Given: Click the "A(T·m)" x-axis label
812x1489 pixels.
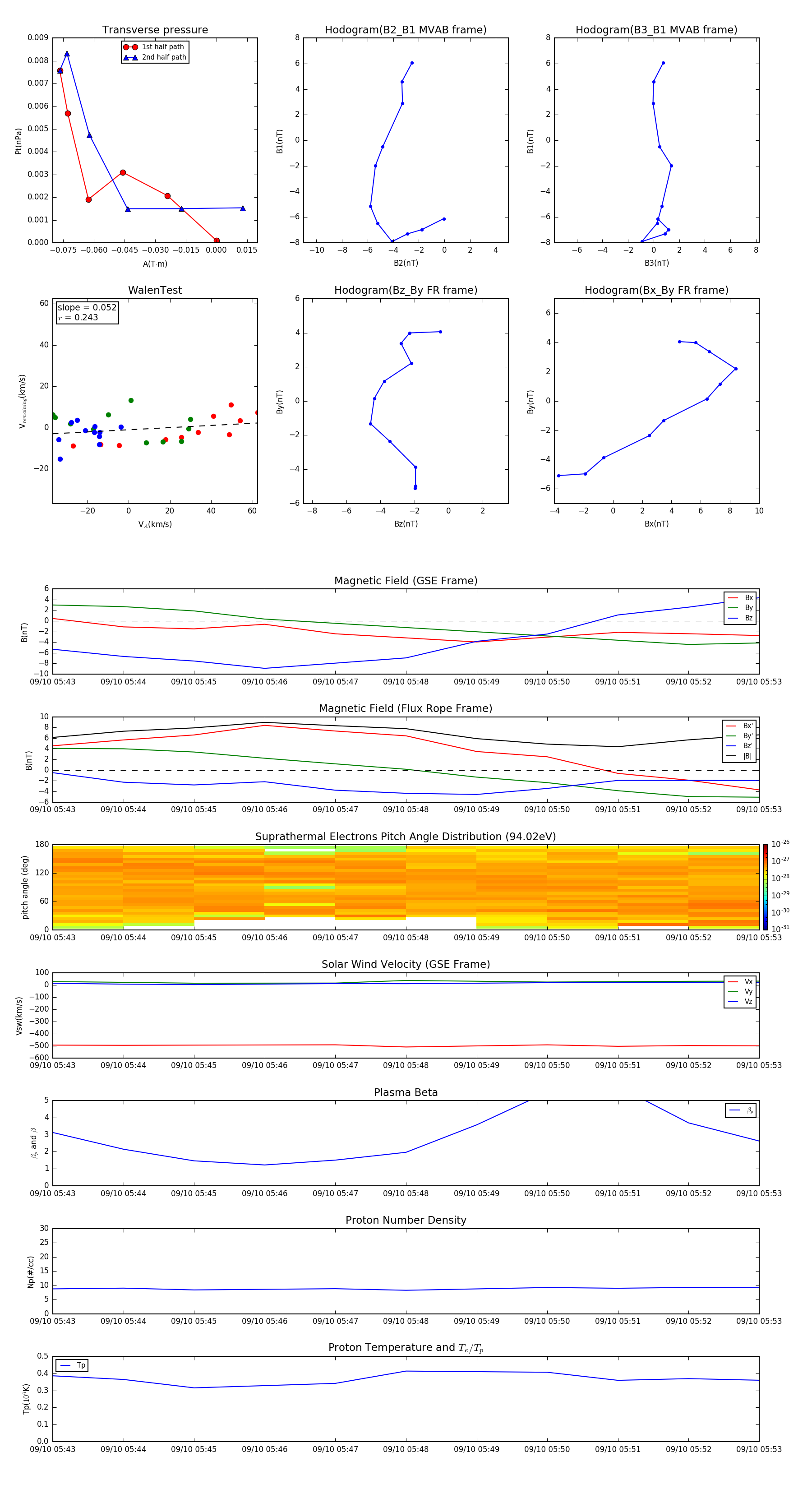Looking at the screenshot, I should pyautogui.click(x=155, y=264).
